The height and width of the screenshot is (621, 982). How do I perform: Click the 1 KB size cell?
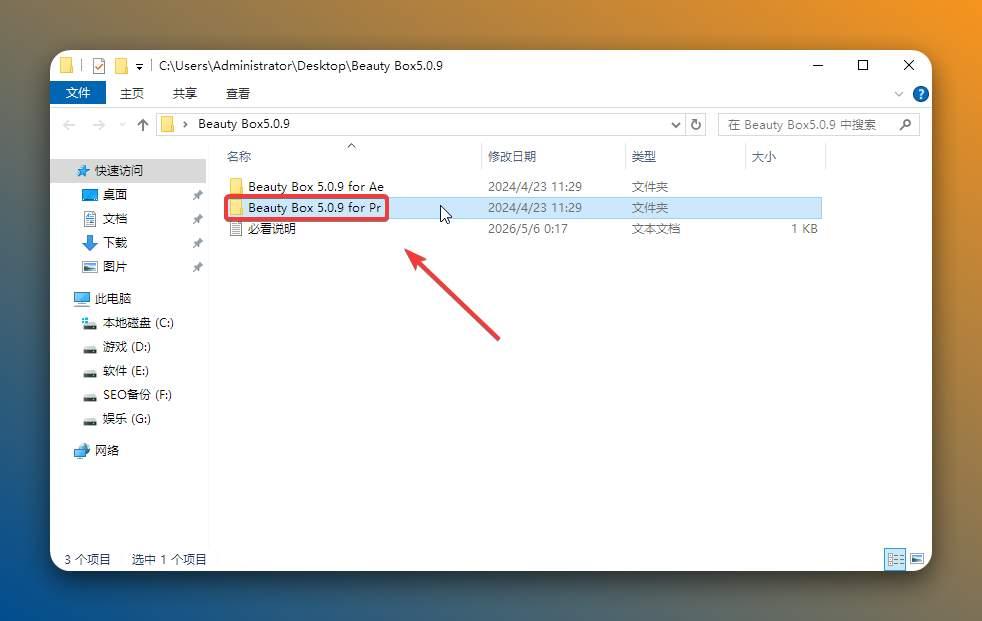coord(804,229)
